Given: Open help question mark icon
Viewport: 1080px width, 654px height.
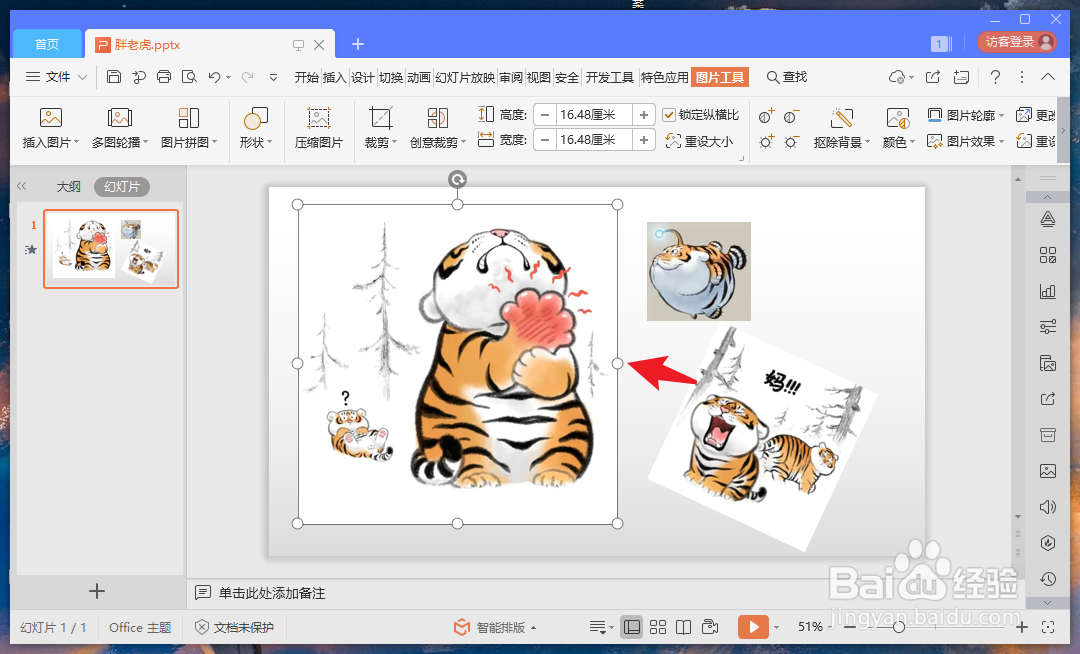Looking at the screenshot, I should click(x=995, y=77).
